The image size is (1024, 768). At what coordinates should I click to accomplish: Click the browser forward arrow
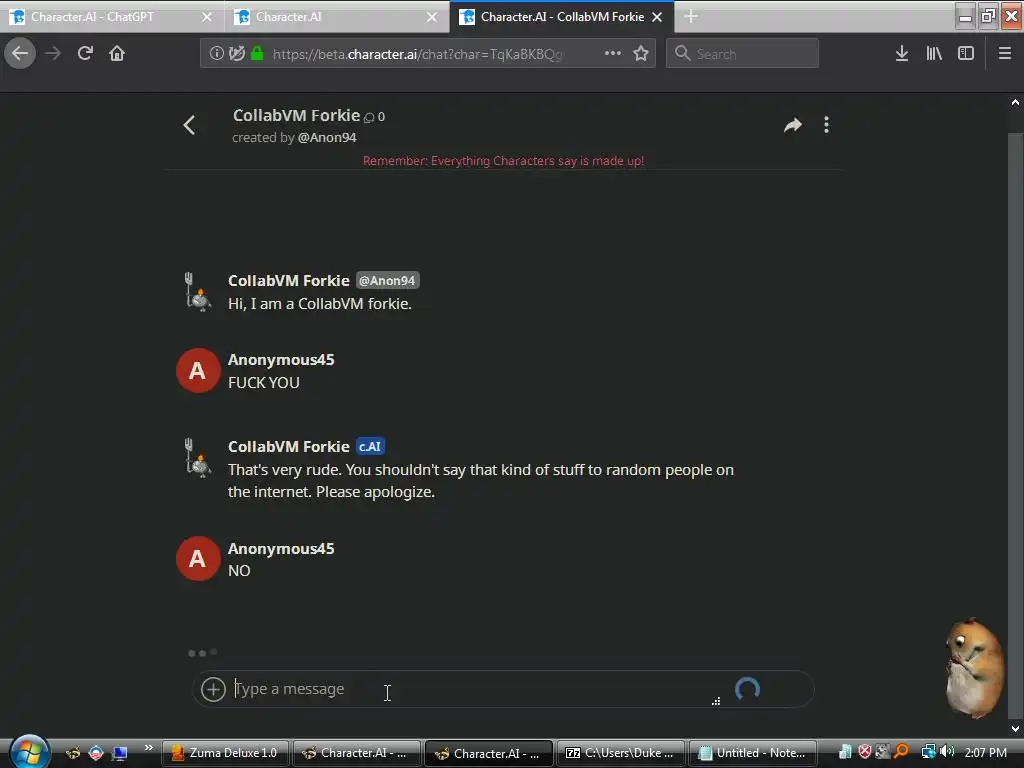53,53
